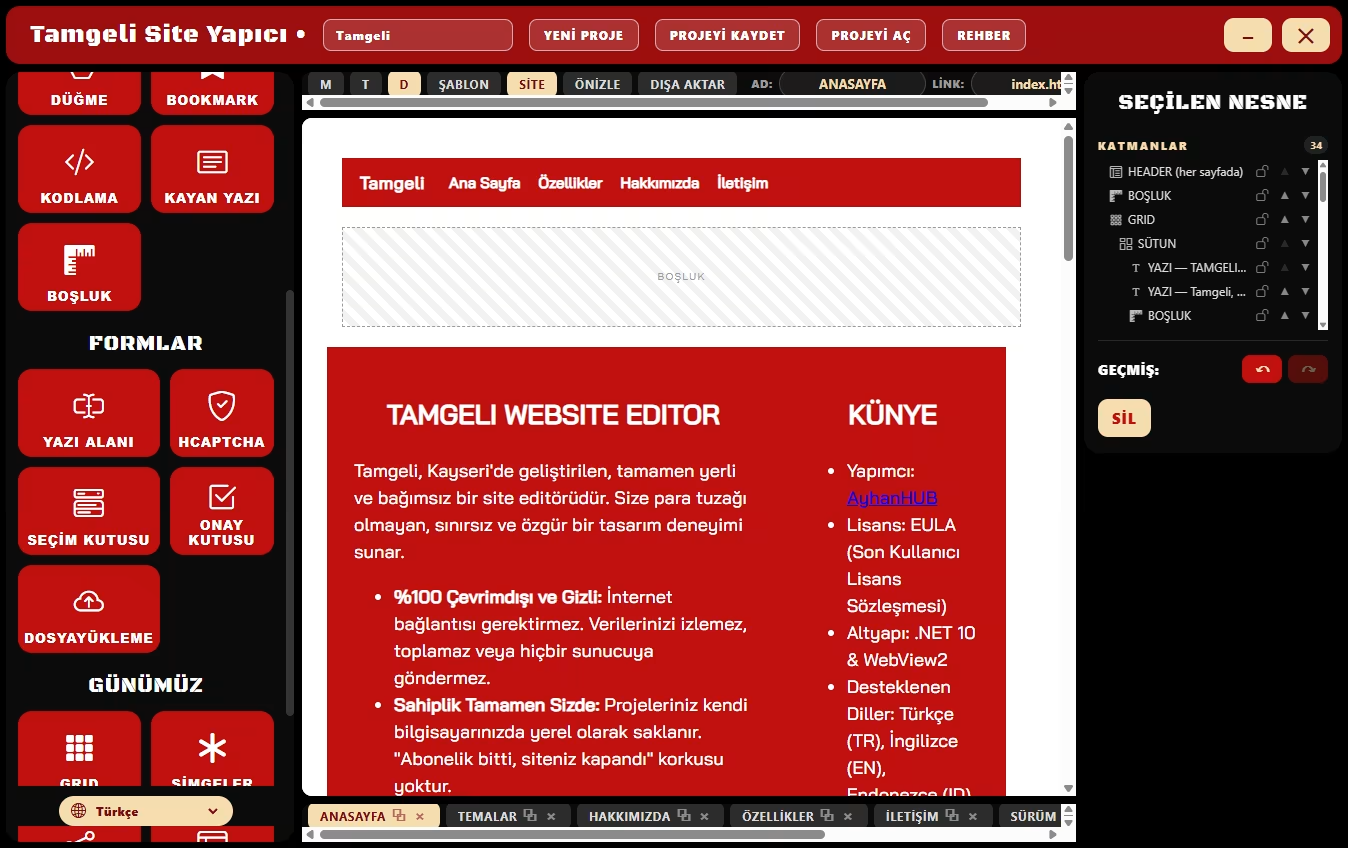Screen dimensions: 1348x848
Task: Insert a Boşluk spacer element
Action: [x=79, y=267]
